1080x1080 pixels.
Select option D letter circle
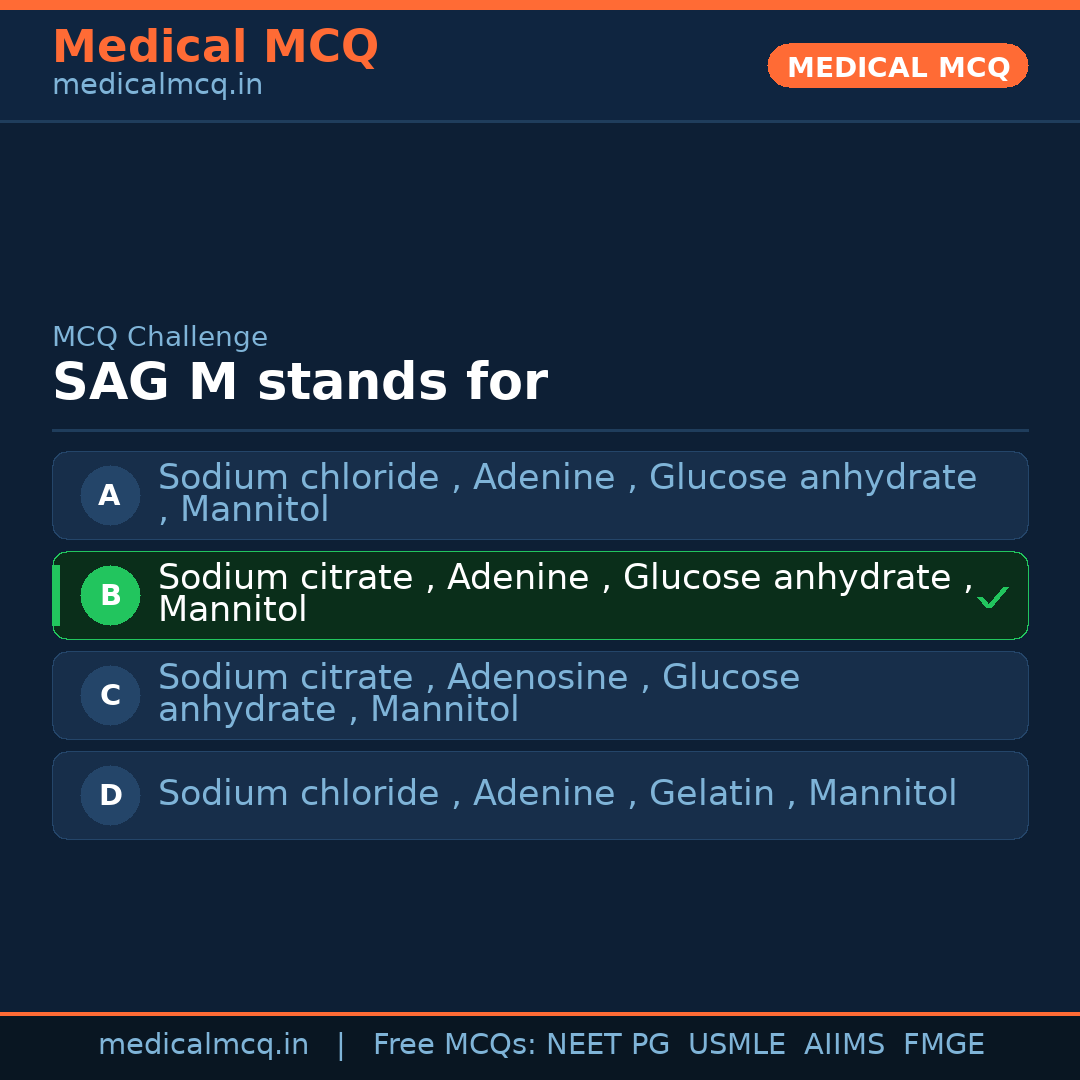click(110, 795)
